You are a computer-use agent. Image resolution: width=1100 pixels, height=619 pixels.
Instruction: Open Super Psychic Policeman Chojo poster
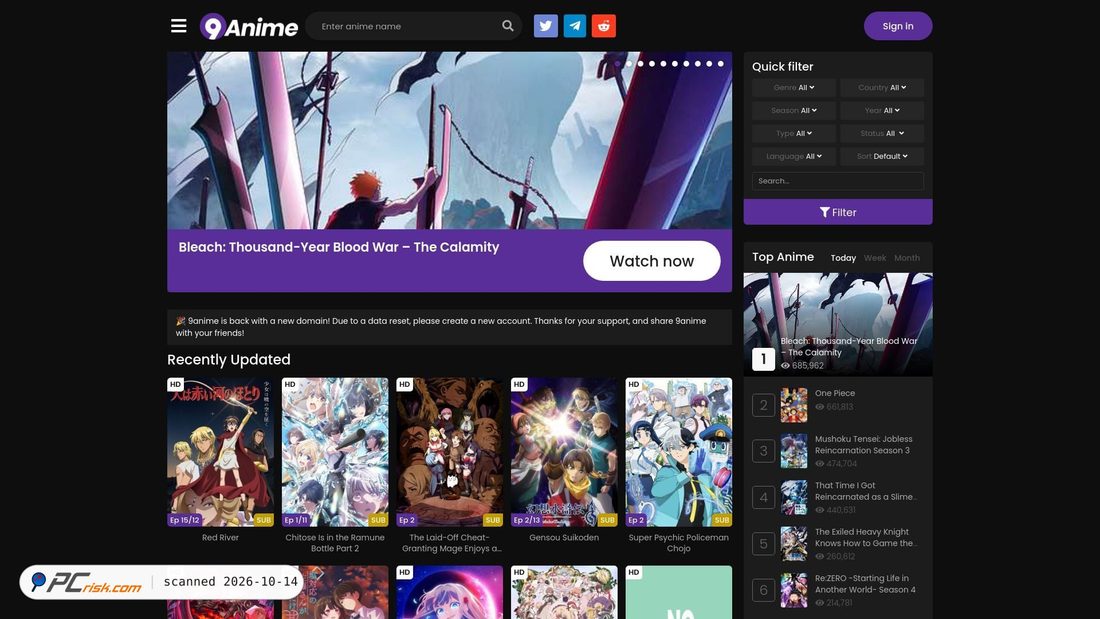click(678, 452)
